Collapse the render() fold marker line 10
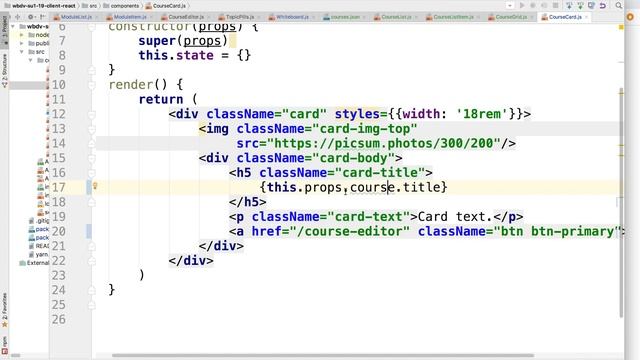The width and height of the screenshot is (640, 360). click(x=92, y=85)
